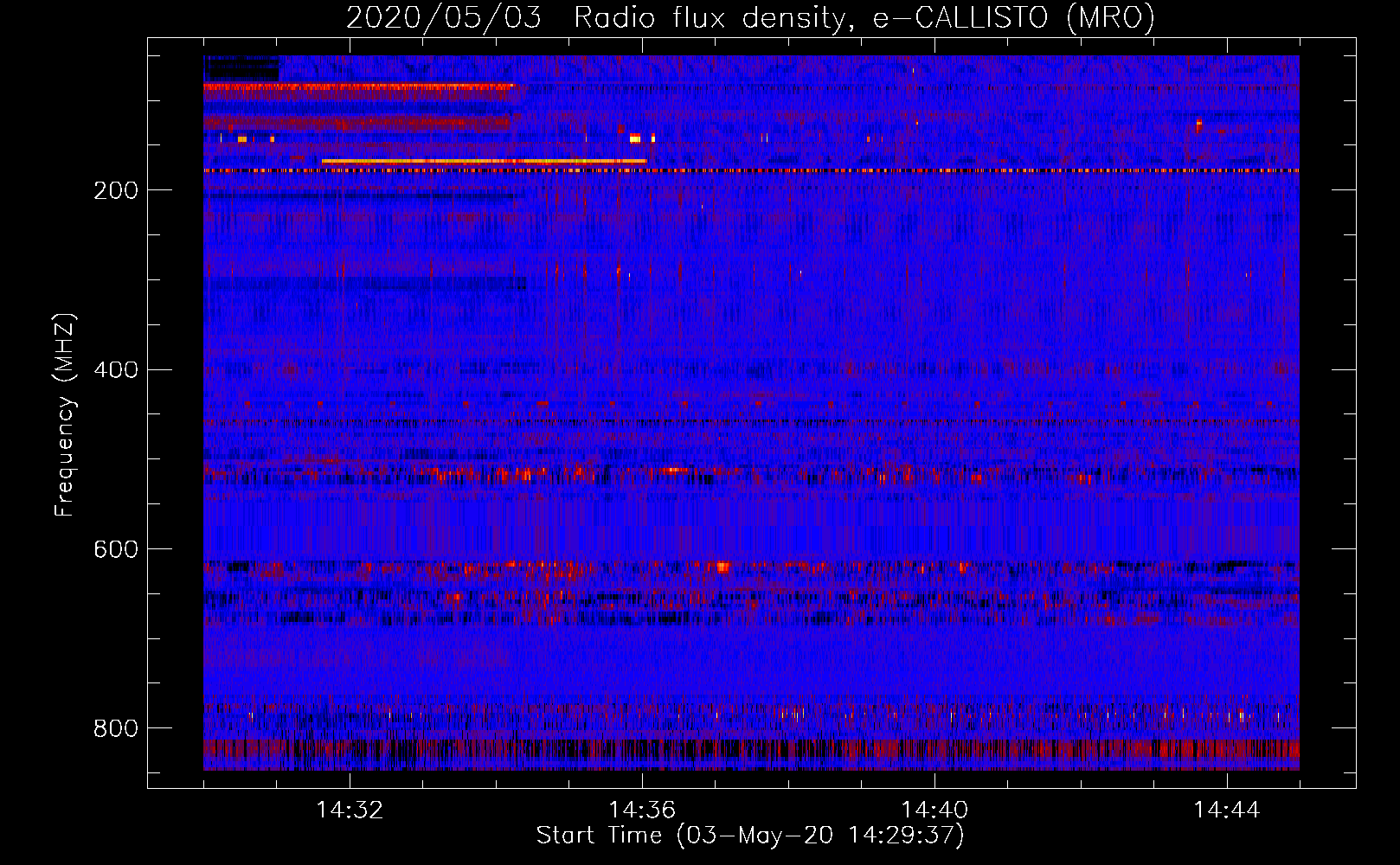This screenshot has height=865, width=1400.
Task: Click the 'Start Time (03-May-20 14:29:37)' label
Action: (750, 836)
